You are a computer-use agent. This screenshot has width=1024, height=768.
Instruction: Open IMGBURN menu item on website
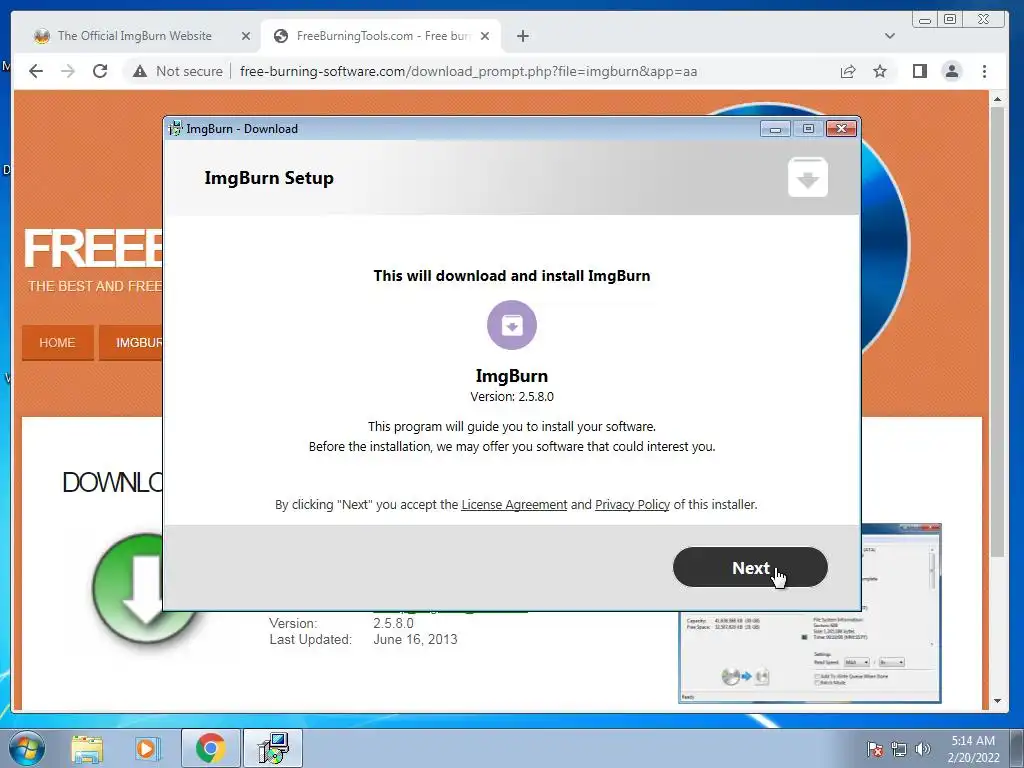click(131, 342)
